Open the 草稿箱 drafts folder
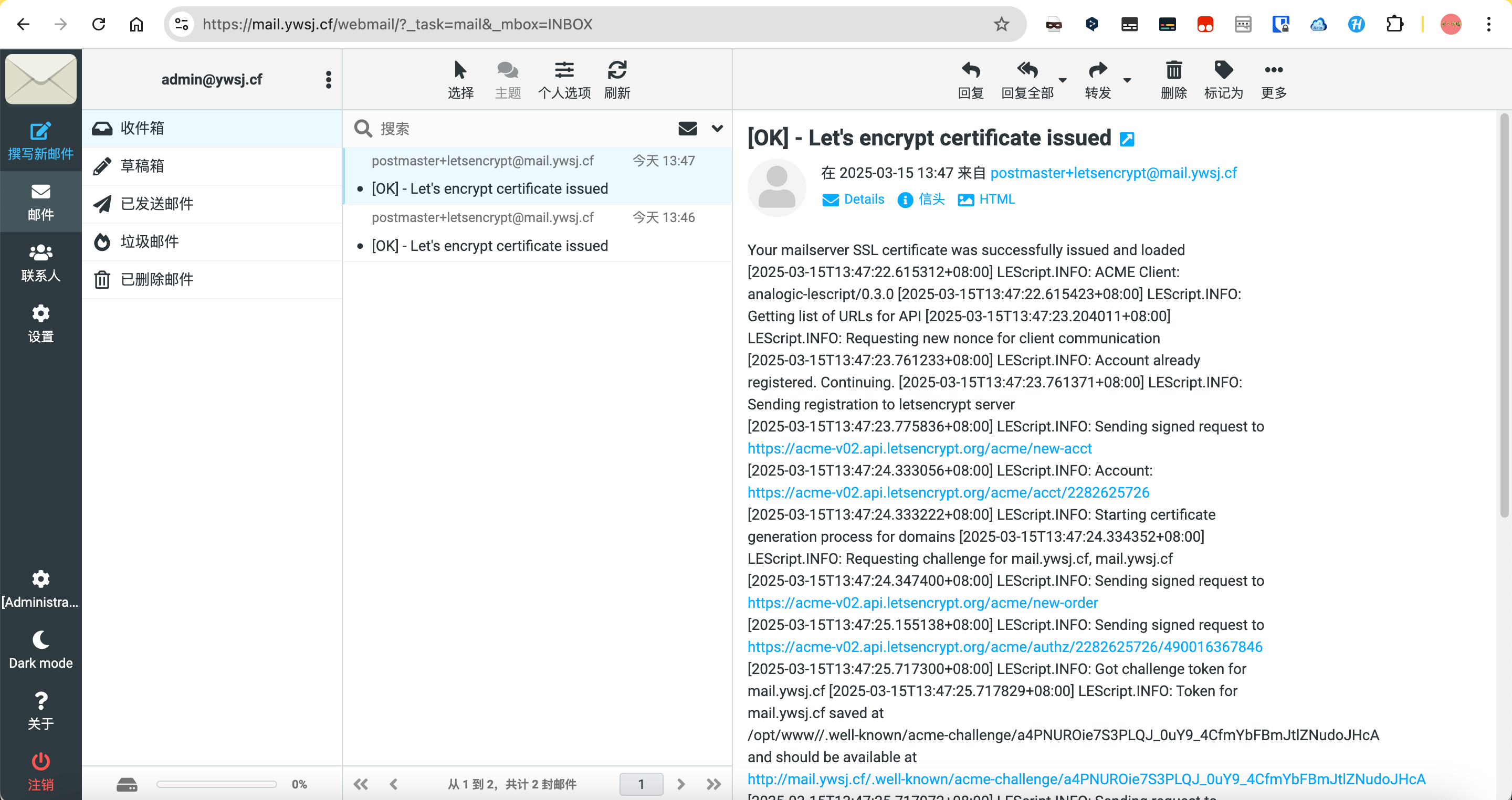This screenshot has width=1512, height=800. (212, 166)
